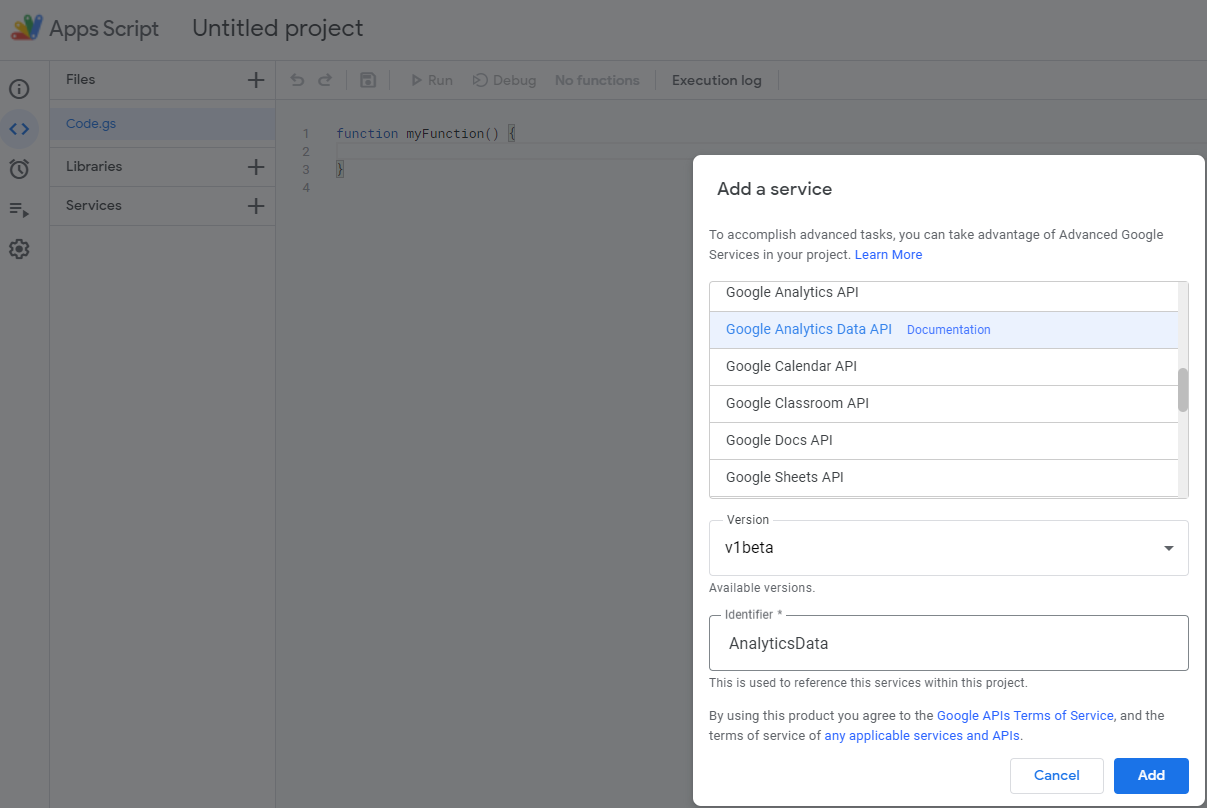This screenshot has width=1207, height=808.
Task: Add a service with plus icon
Action: (256, 206)
